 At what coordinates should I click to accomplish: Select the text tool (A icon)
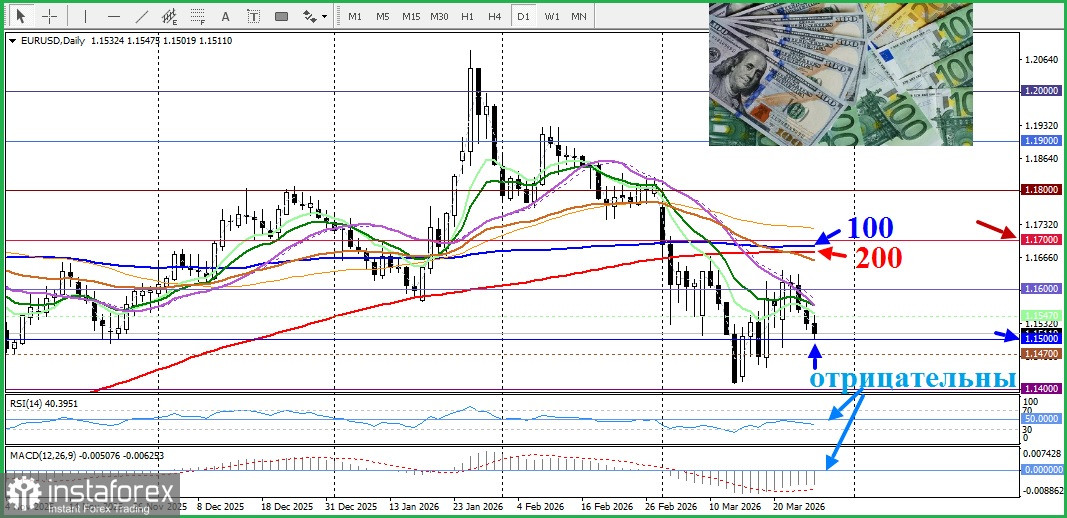pos(225,16)
